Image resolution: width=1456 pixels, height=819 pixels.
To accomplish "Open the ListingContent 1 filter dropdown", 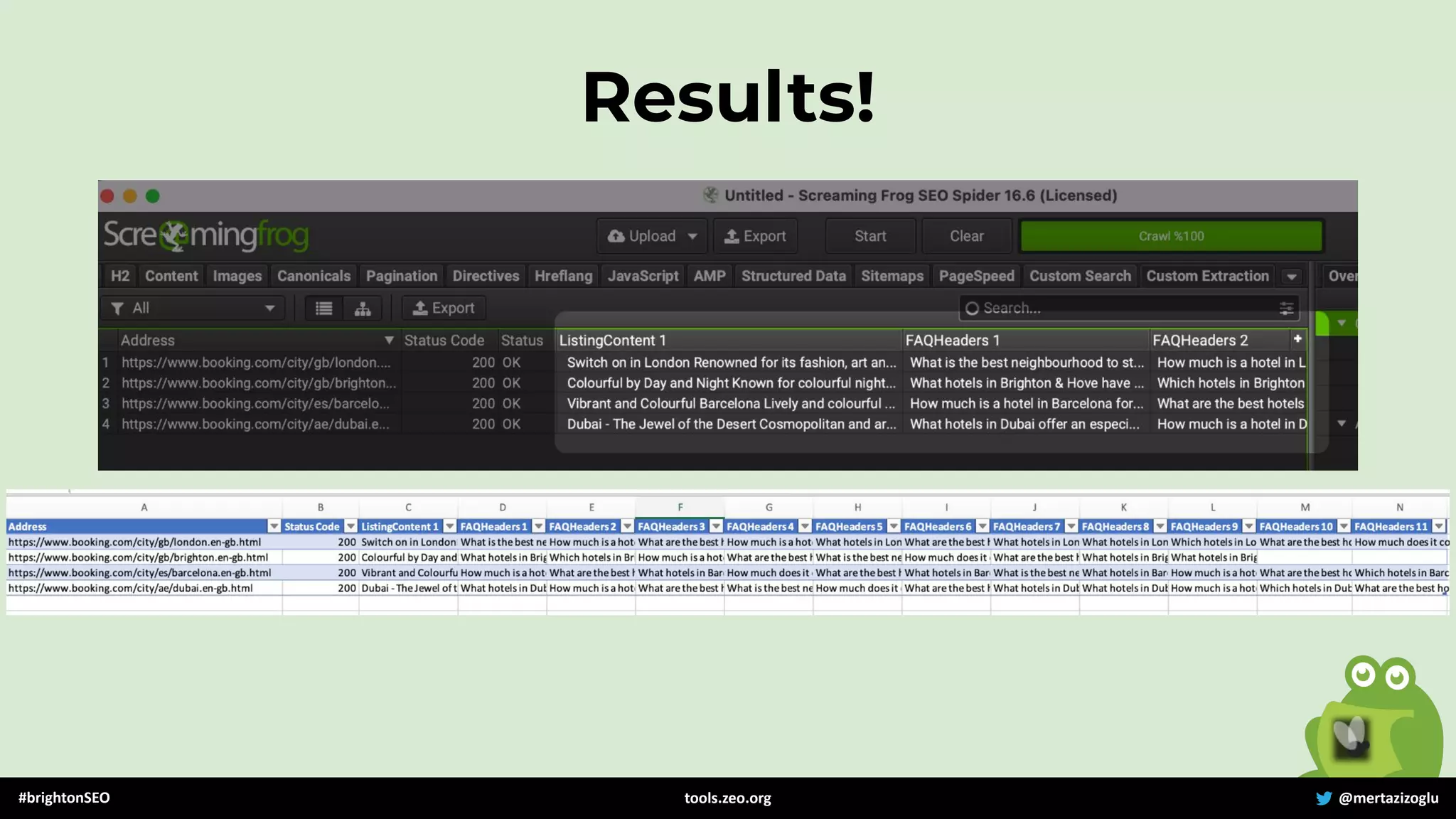I will coord(449,527).
